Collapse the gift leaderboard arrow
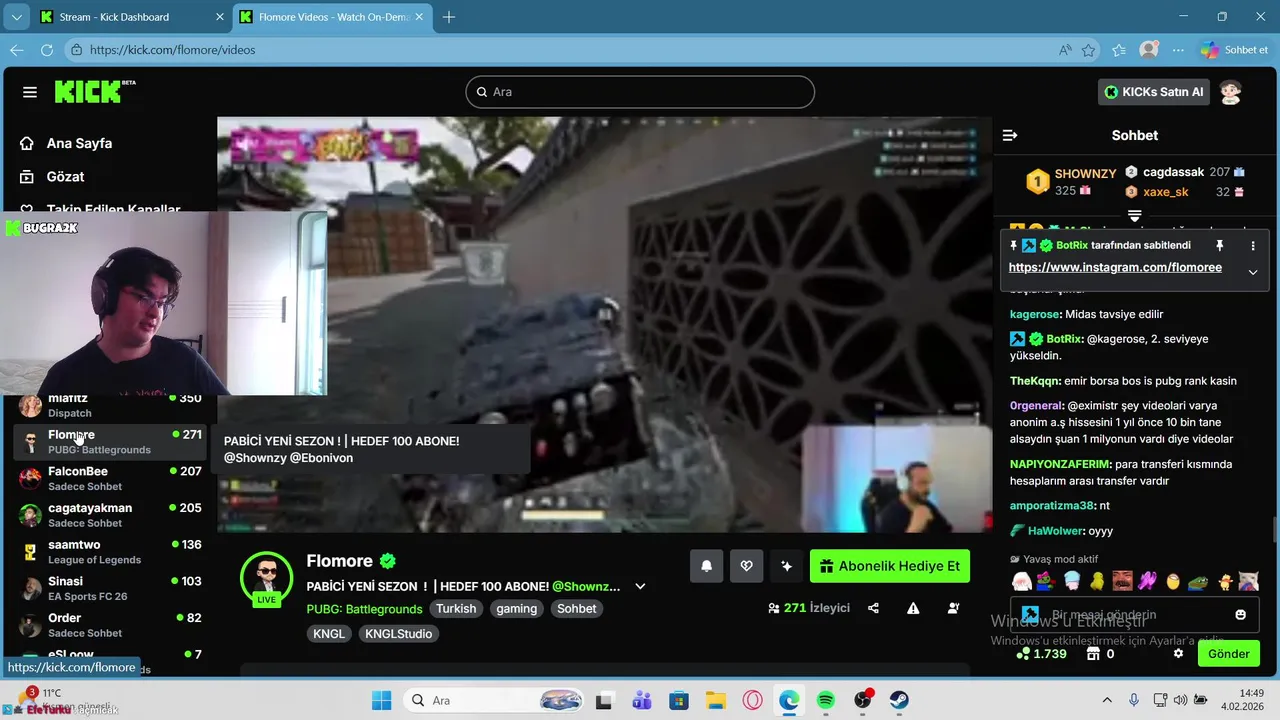The image size is (1280, 720). pyautogui.click(x=1134, y=216)
